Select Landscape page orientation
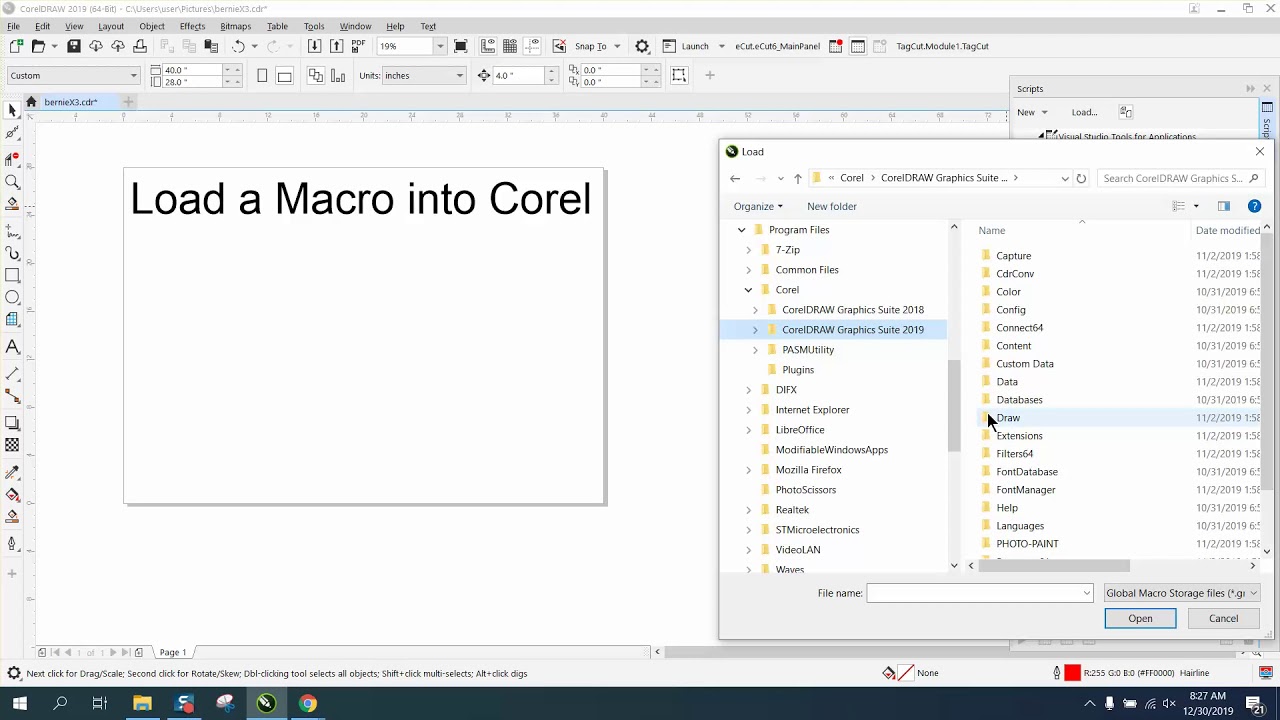The width and height of the screenshot is (1280, 720). click(285, 76)
